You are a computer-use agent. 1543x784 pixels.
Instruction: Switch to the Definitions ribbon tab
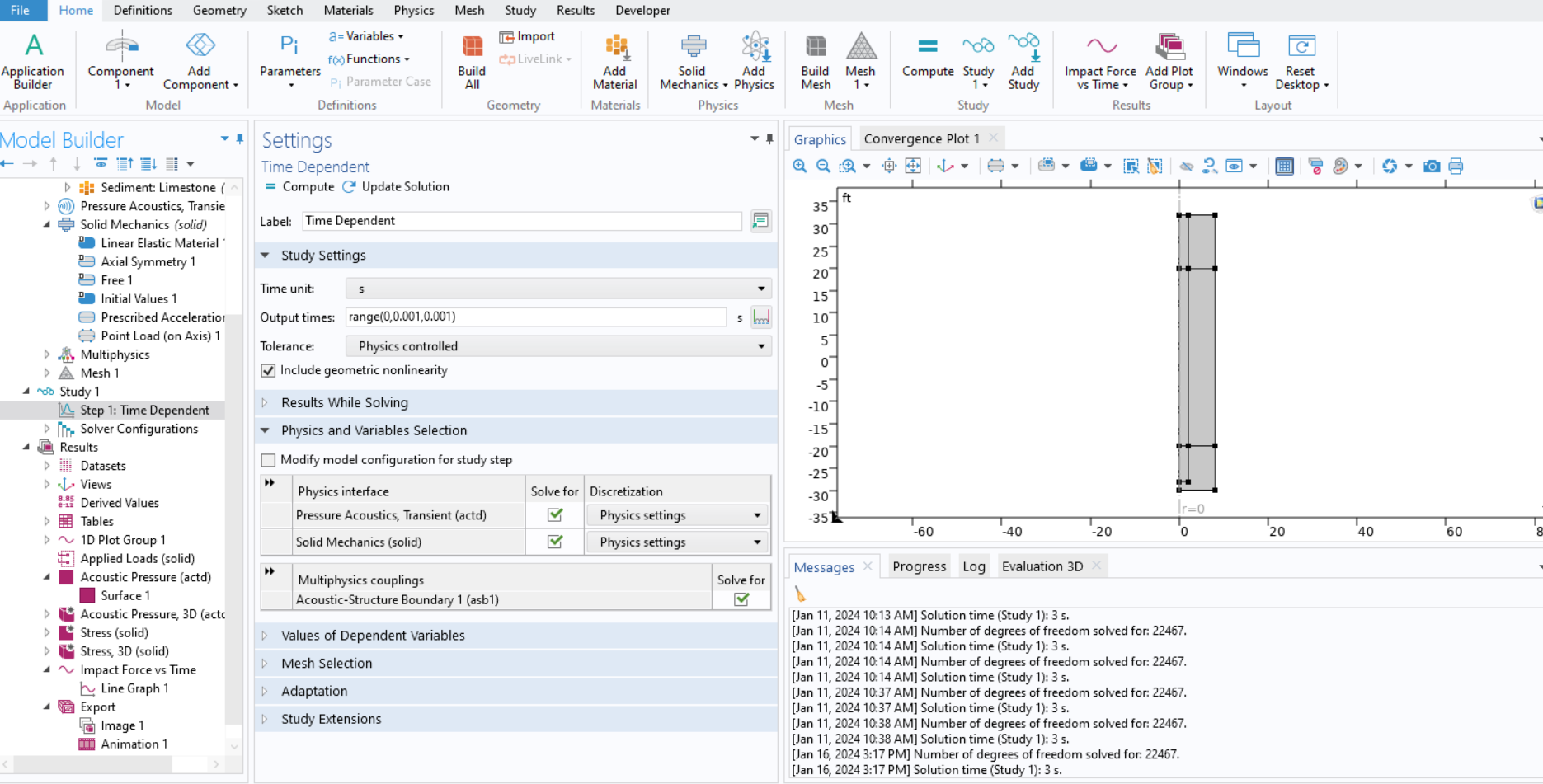143,10
